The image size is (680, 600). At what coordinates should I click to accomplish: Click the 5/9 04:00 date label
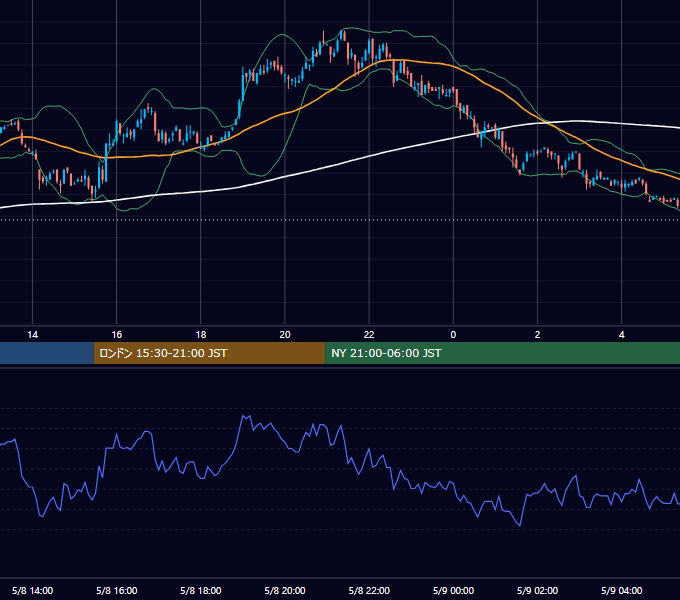[x=621, y=591]
